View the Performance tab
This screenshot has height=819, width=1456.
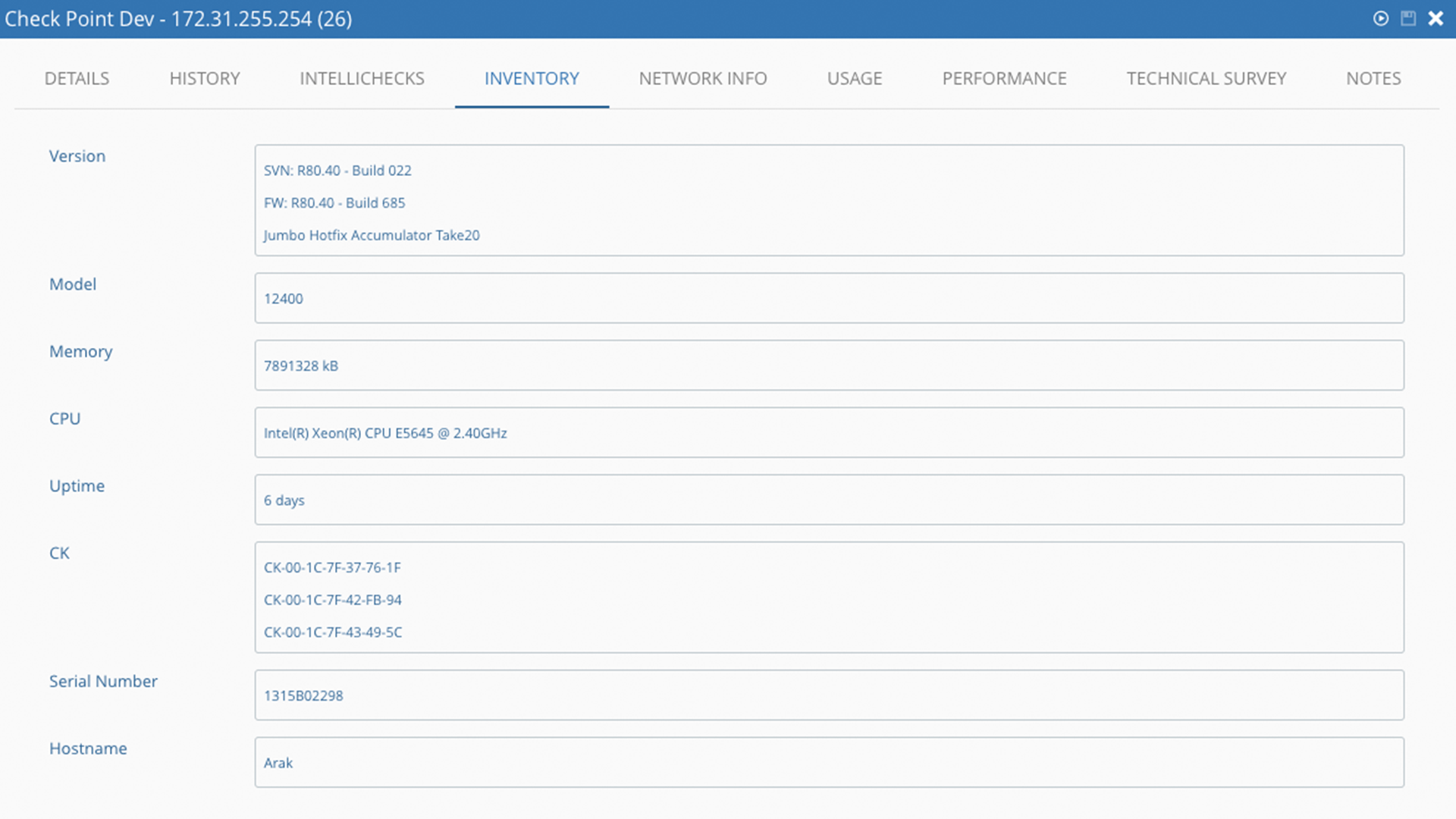[x=1004, y=78]
